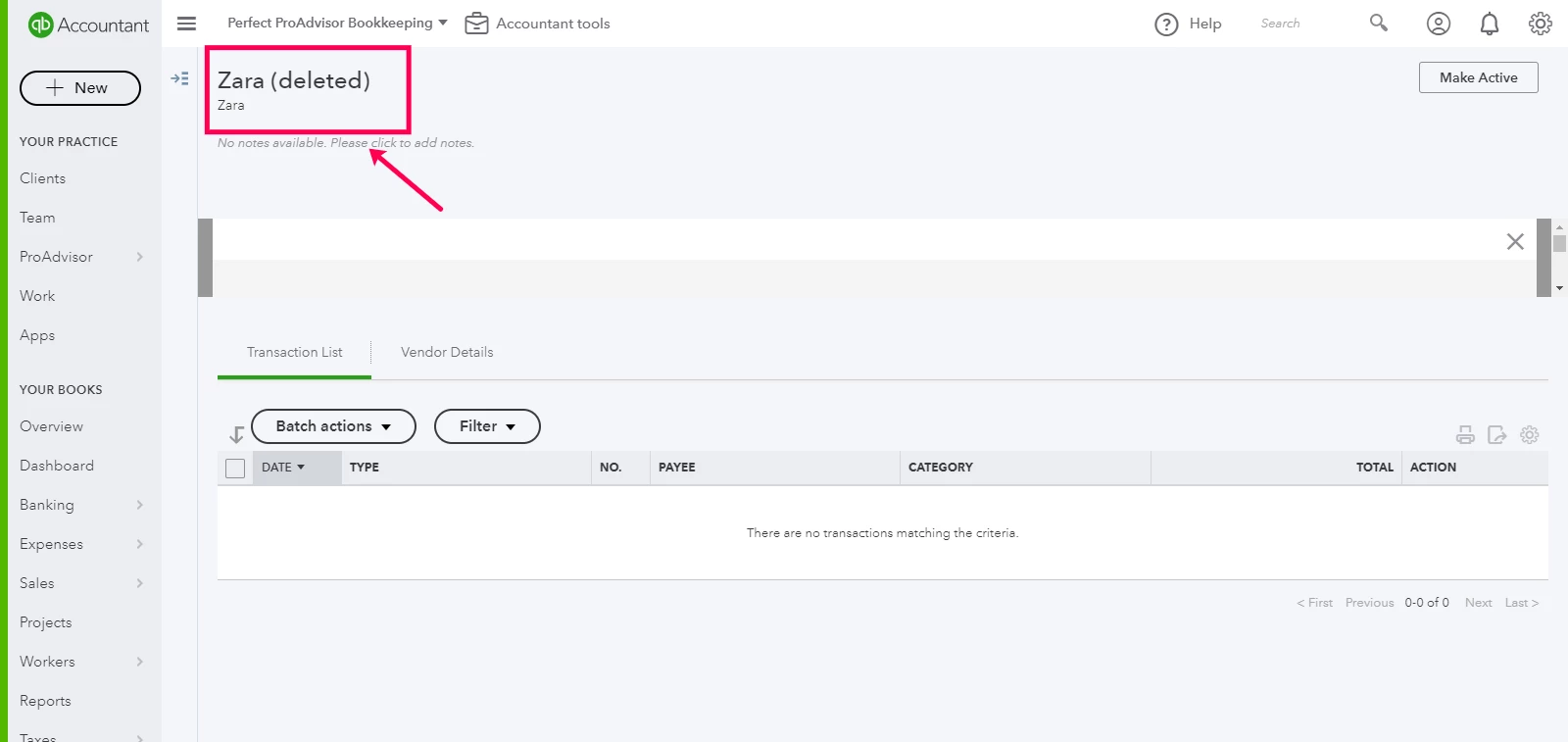This screenshot has height=742, width=1568.
Task: Expand the Expenses submenu arrow
Action: coord(140,544)
